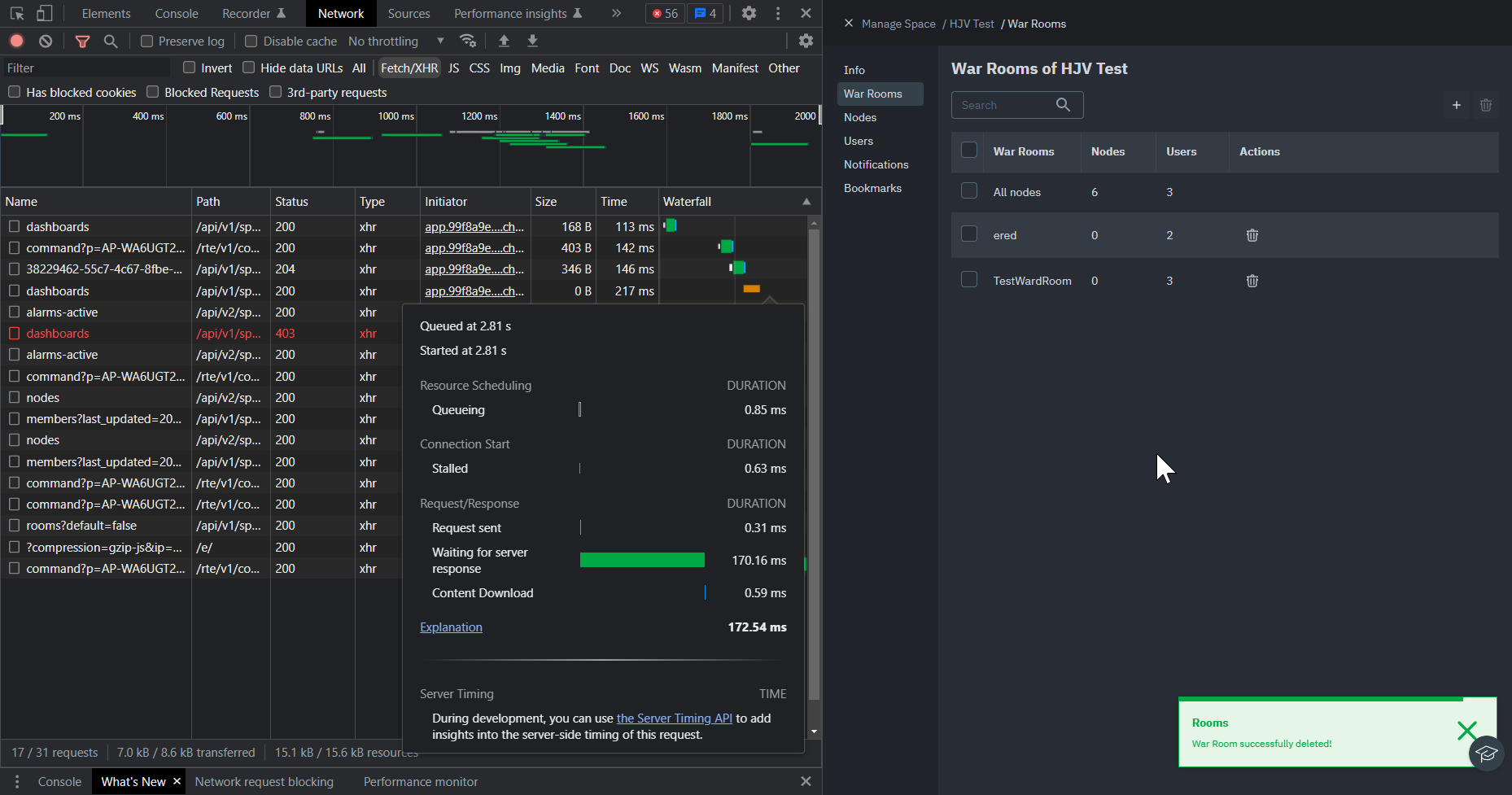Open Network request blocking drawer tab
This screenshot has width=1512, height=795.
pyautogui.click(x=264, y=781)
